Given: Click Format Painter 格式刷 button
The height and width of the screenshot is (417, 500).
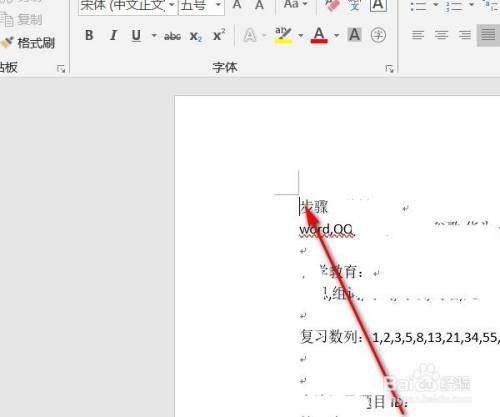Looking at the screenshot, I should 28,43.
